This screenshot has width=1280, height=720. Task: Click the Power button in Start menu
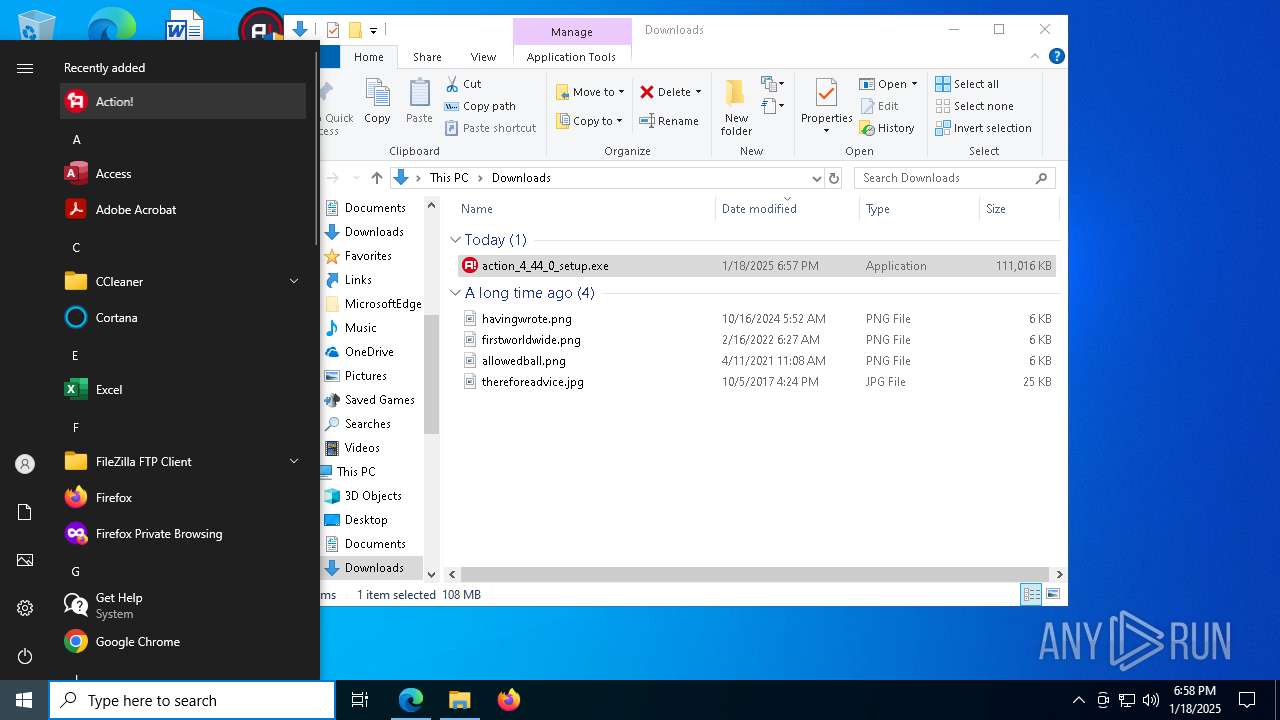pyautogui.click(x=25, y=656)
